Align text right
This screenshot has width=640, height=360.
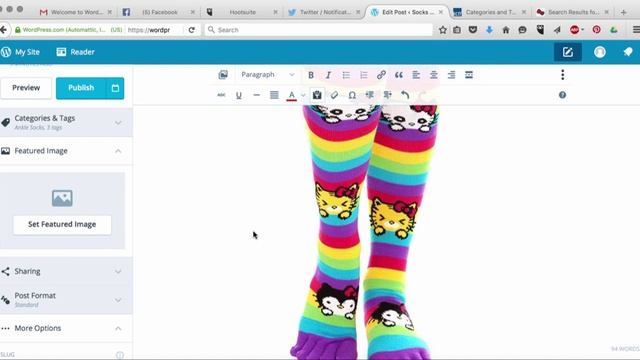coord(451,75)
